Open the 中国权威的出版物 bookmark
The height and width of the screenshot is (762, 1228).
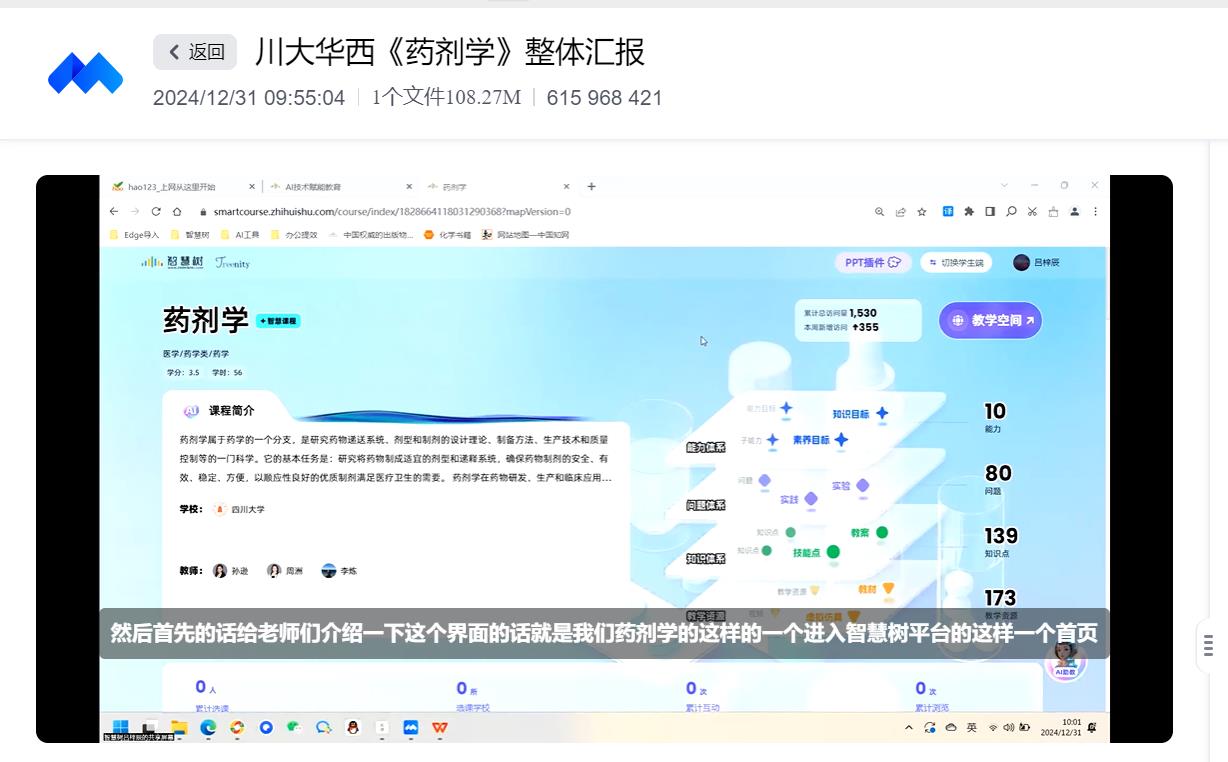[x=370, y=235]
